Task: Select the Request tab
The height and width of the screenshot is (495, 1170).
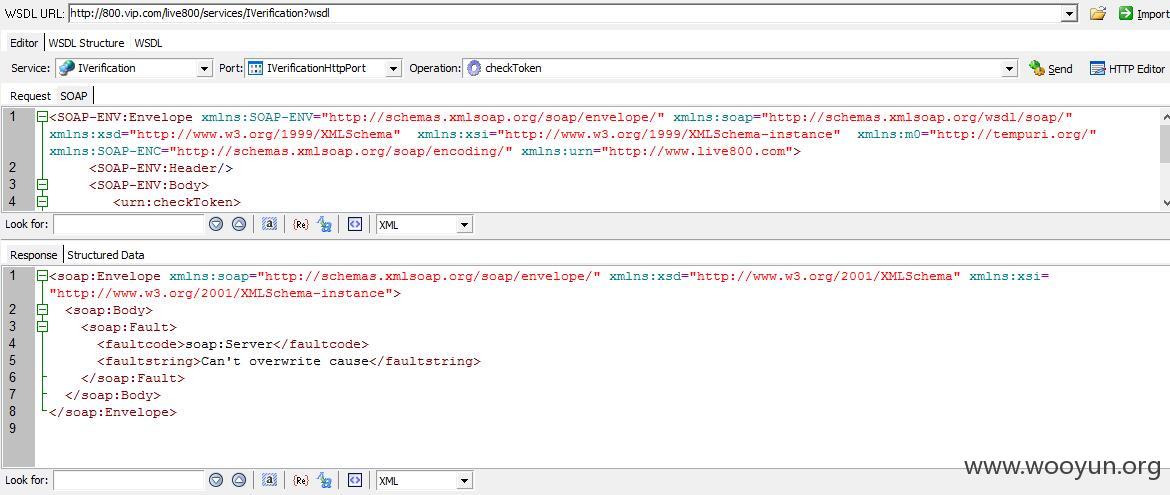Action: click(x=31, y=96)
